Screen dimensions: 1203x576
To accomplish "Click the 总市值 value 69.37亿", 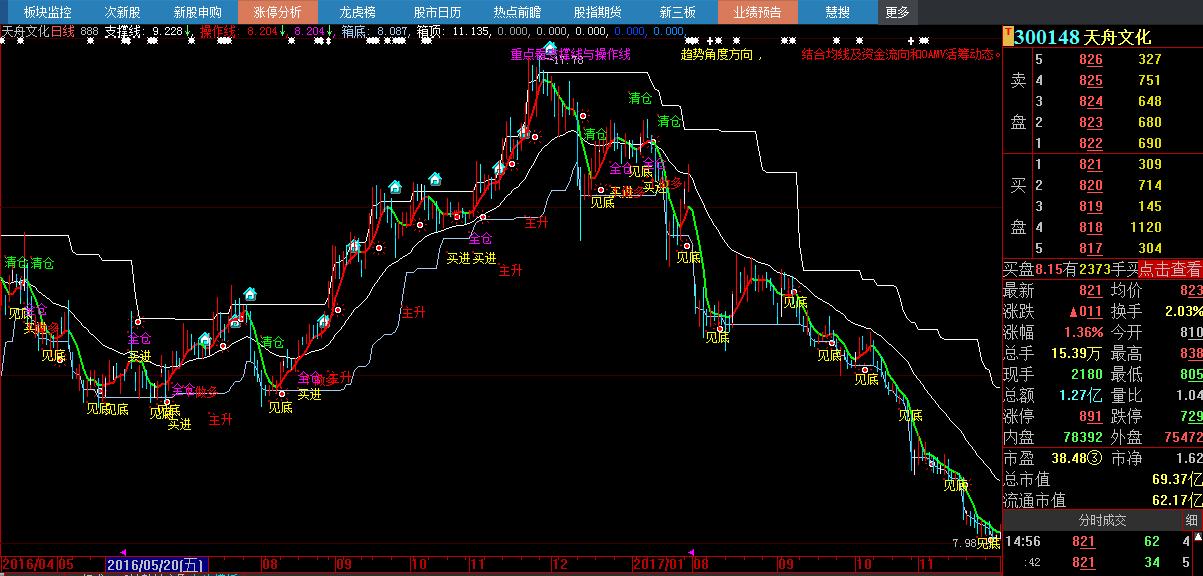I will (1177, 479).
